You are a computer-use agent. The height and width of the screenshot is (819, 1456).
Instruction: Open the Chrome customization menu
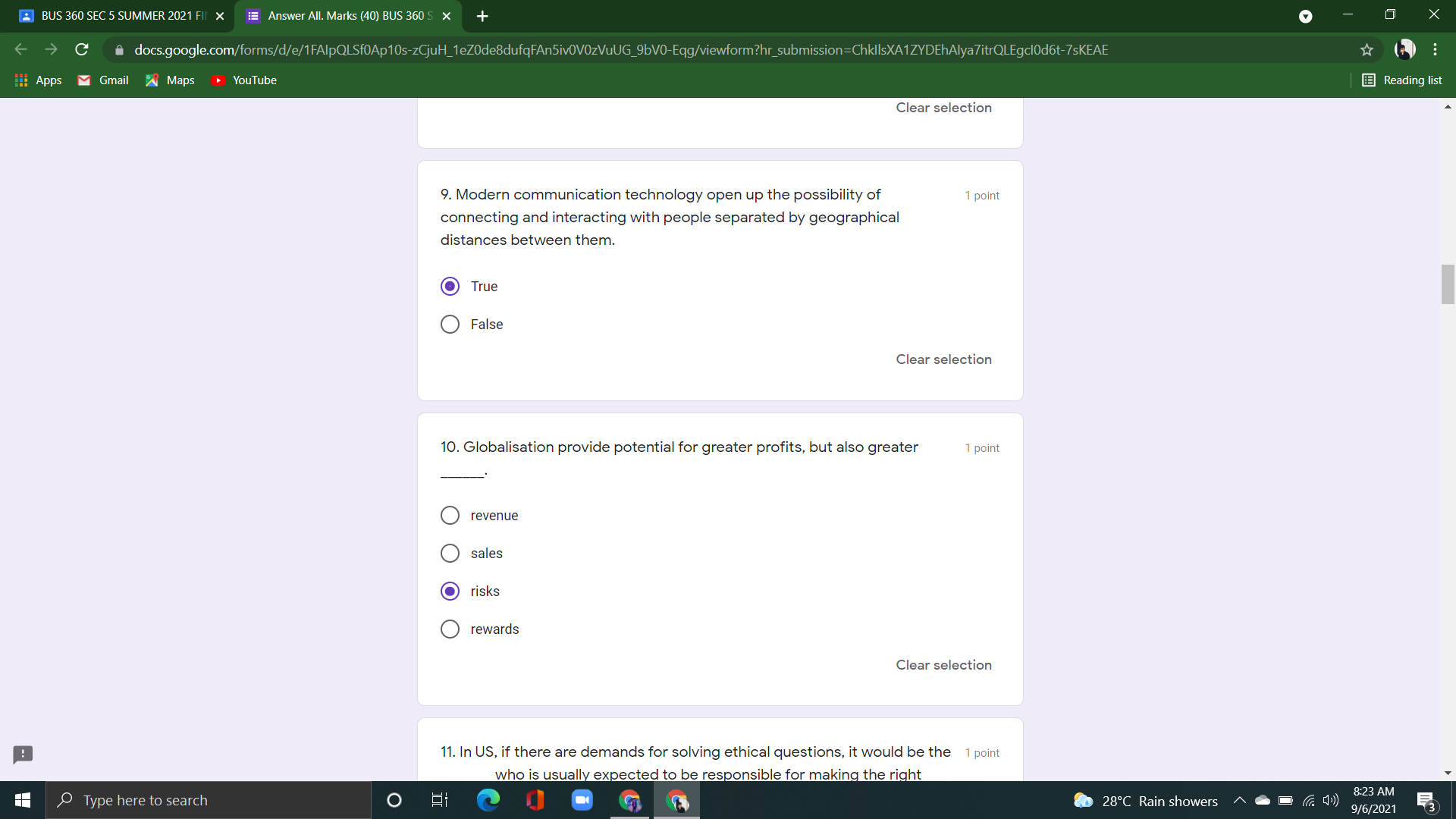(1435, 49)
